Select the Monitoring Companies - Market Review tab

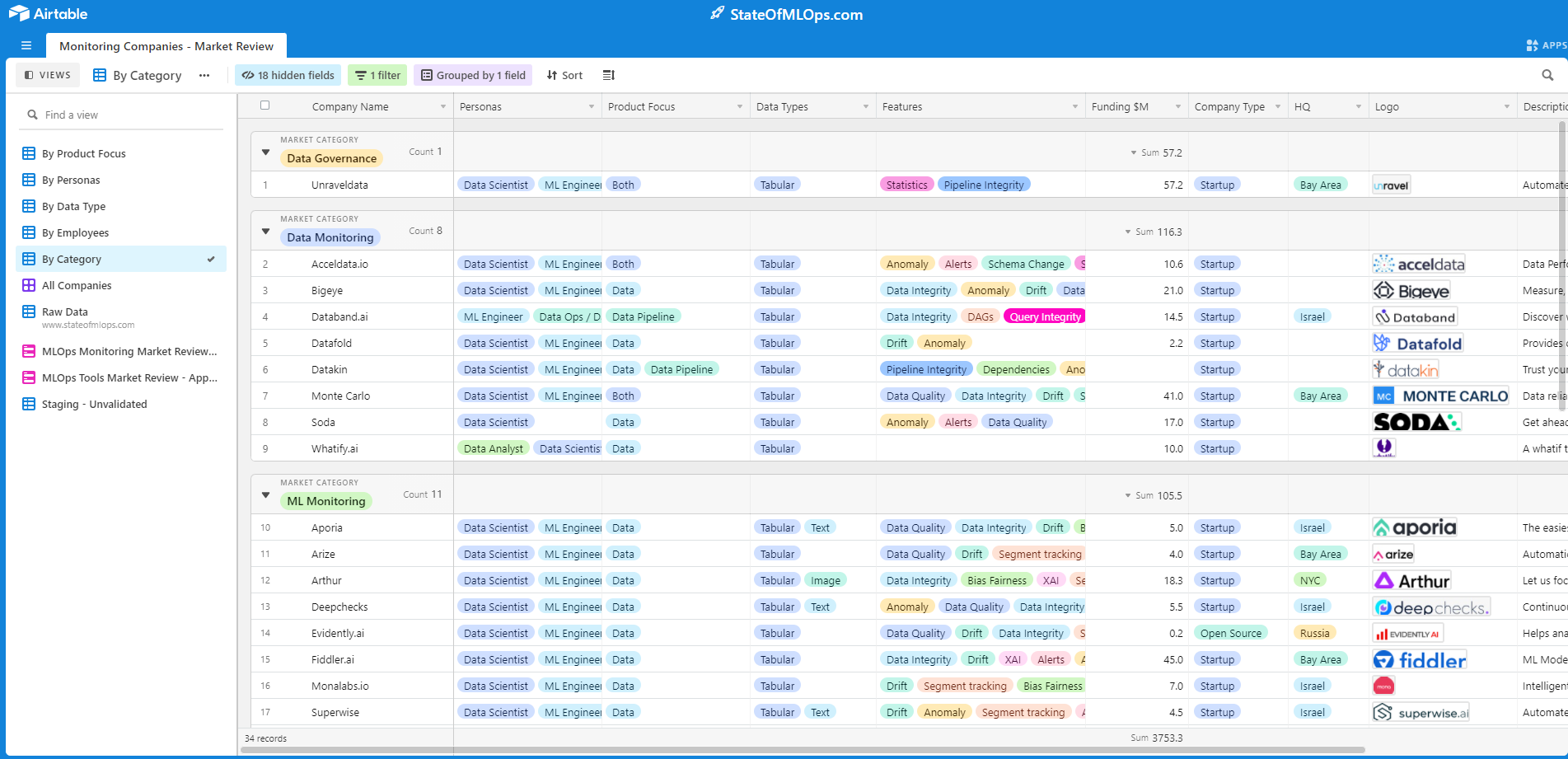tap(166, 46)
